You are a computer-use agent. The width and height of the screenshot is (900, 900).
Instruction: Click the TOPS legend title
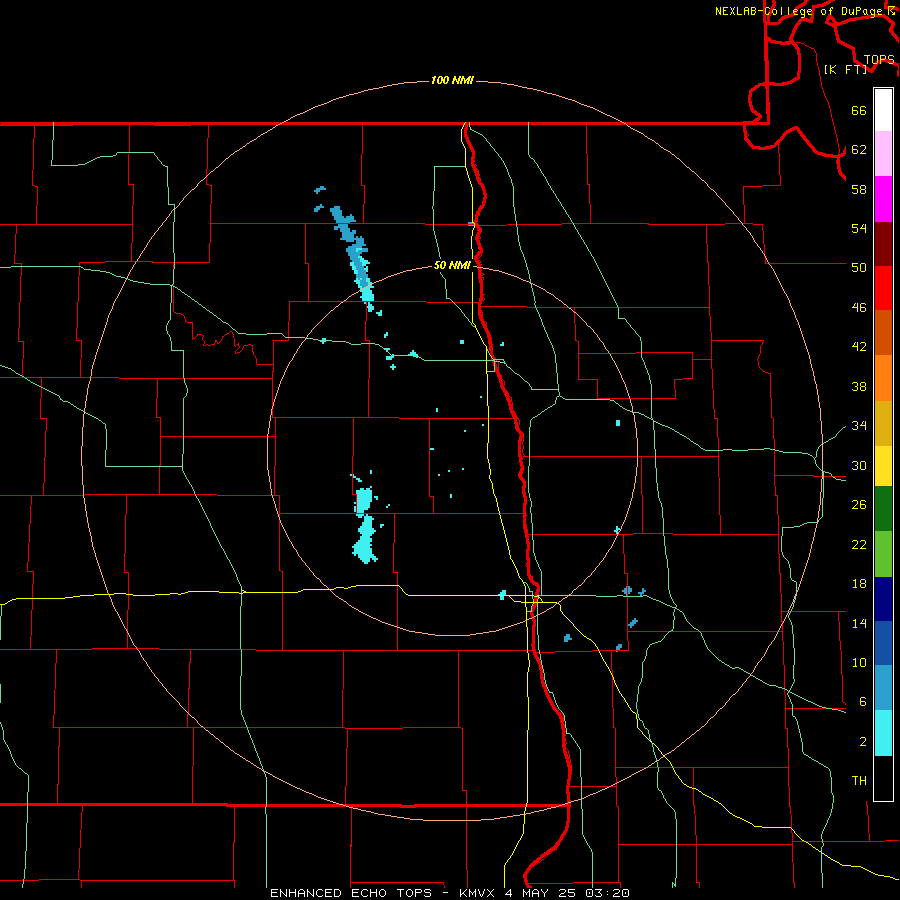(x=879, y=59)
